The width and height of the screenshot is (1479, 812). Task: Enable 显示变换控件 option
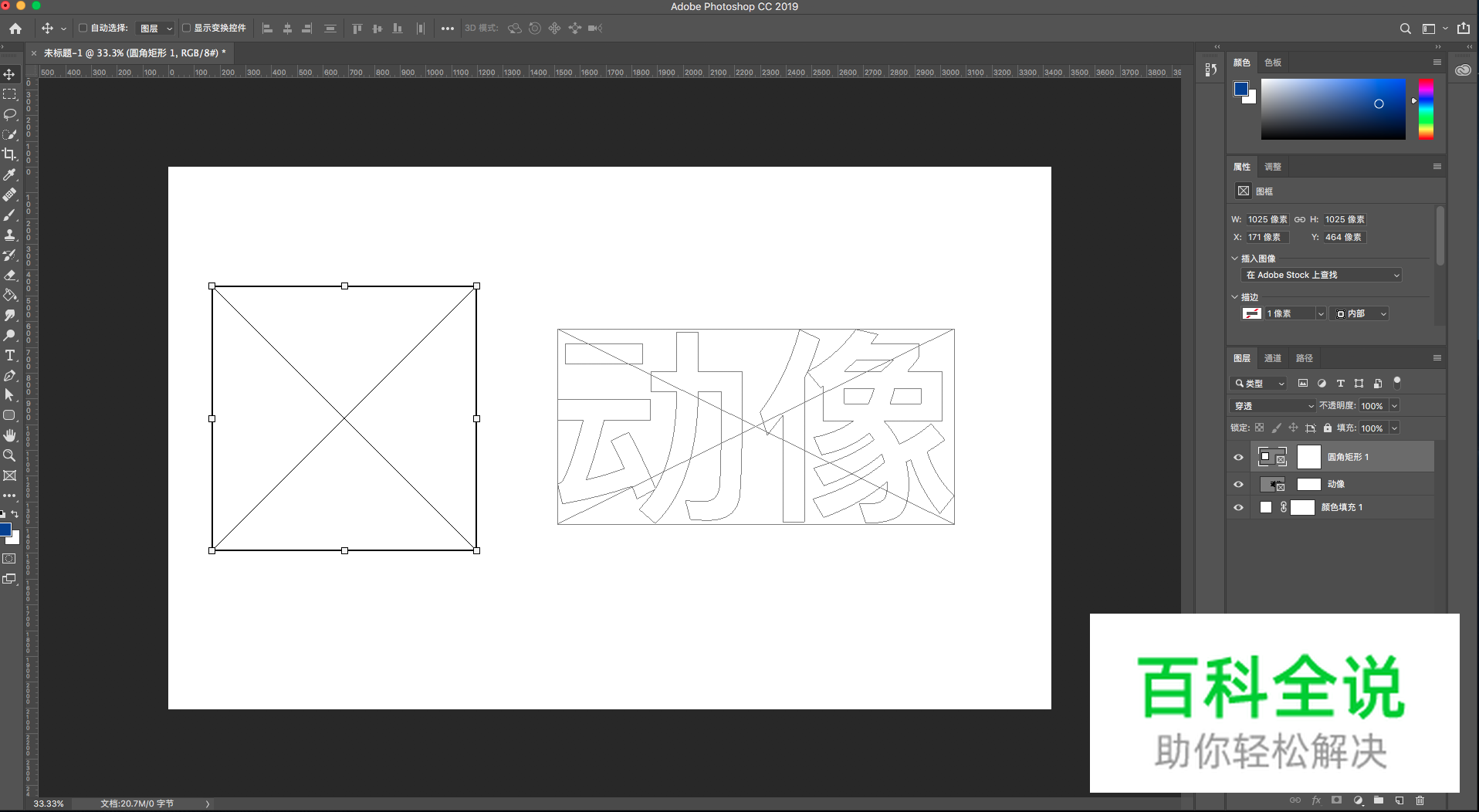coord(187,28)
